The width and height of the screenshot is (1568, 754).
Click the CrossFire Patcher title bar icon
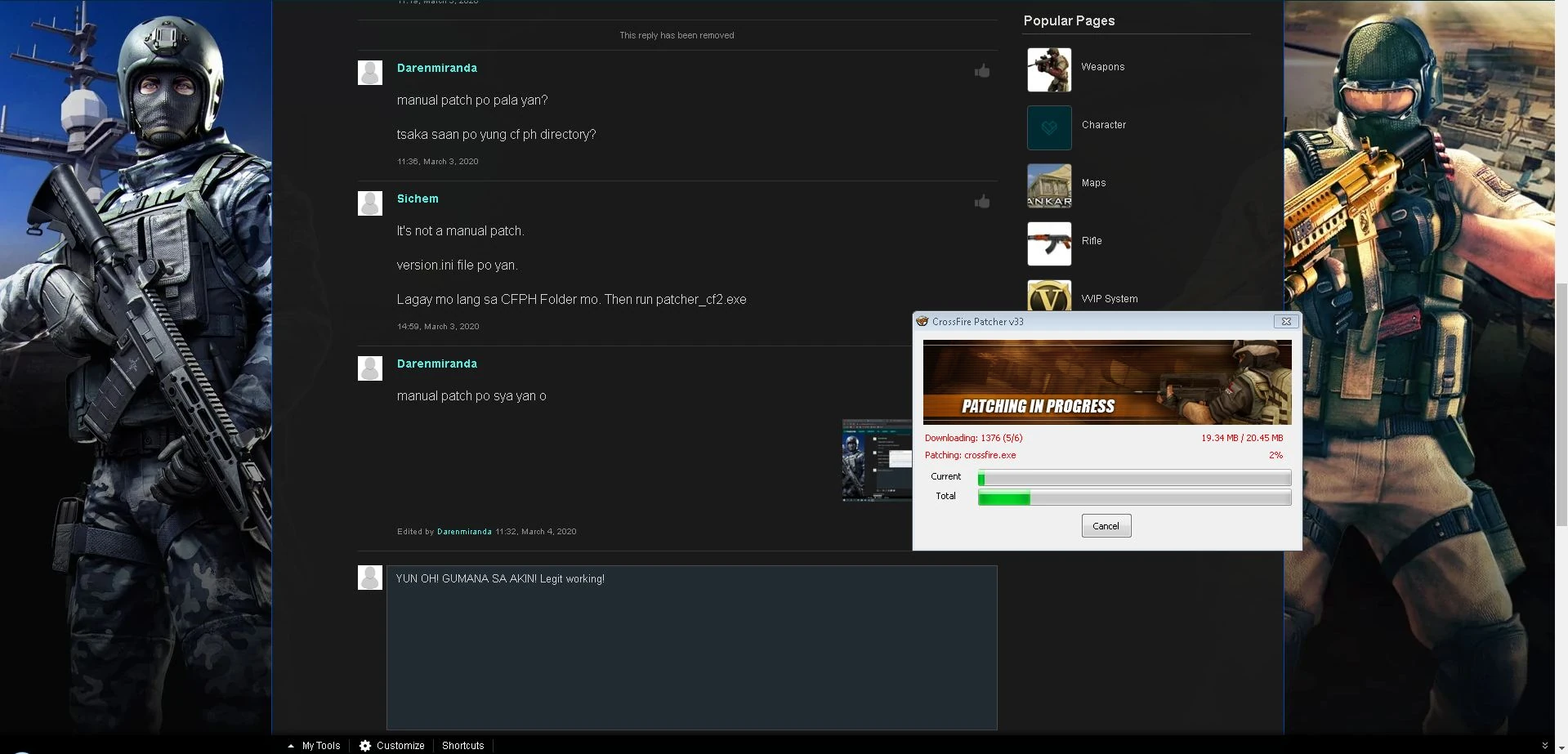922,322
